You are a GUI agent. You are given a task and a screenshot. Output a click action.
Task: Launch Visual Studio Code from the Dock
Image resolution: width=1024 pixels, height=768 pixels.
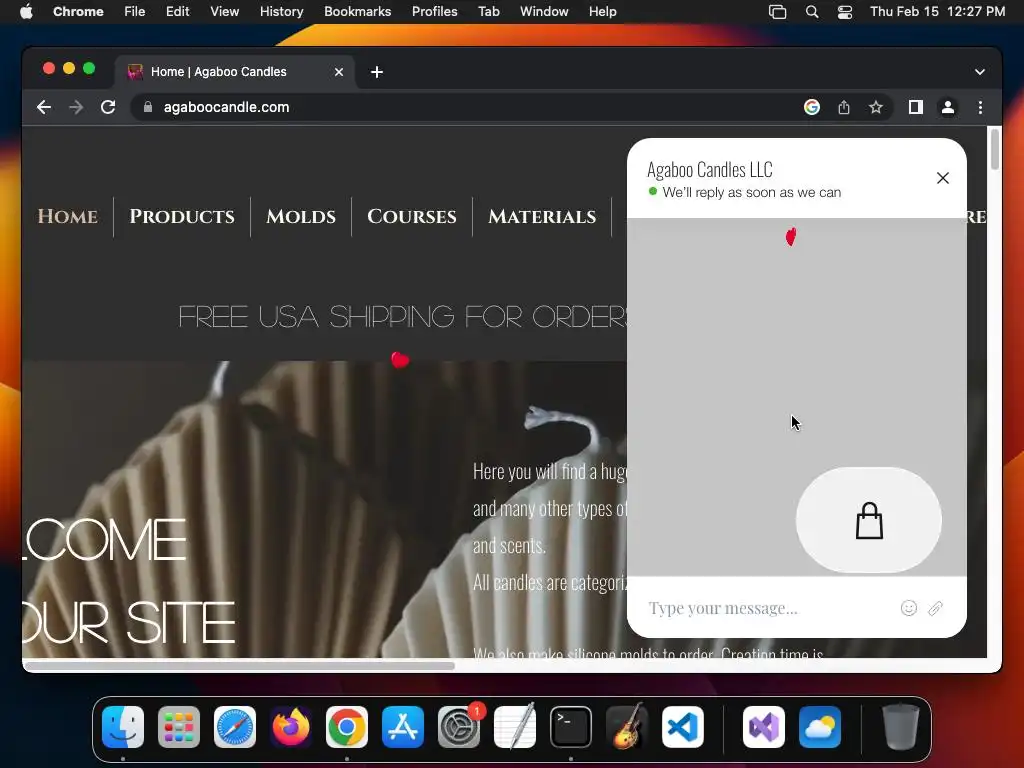coord(682,727)
